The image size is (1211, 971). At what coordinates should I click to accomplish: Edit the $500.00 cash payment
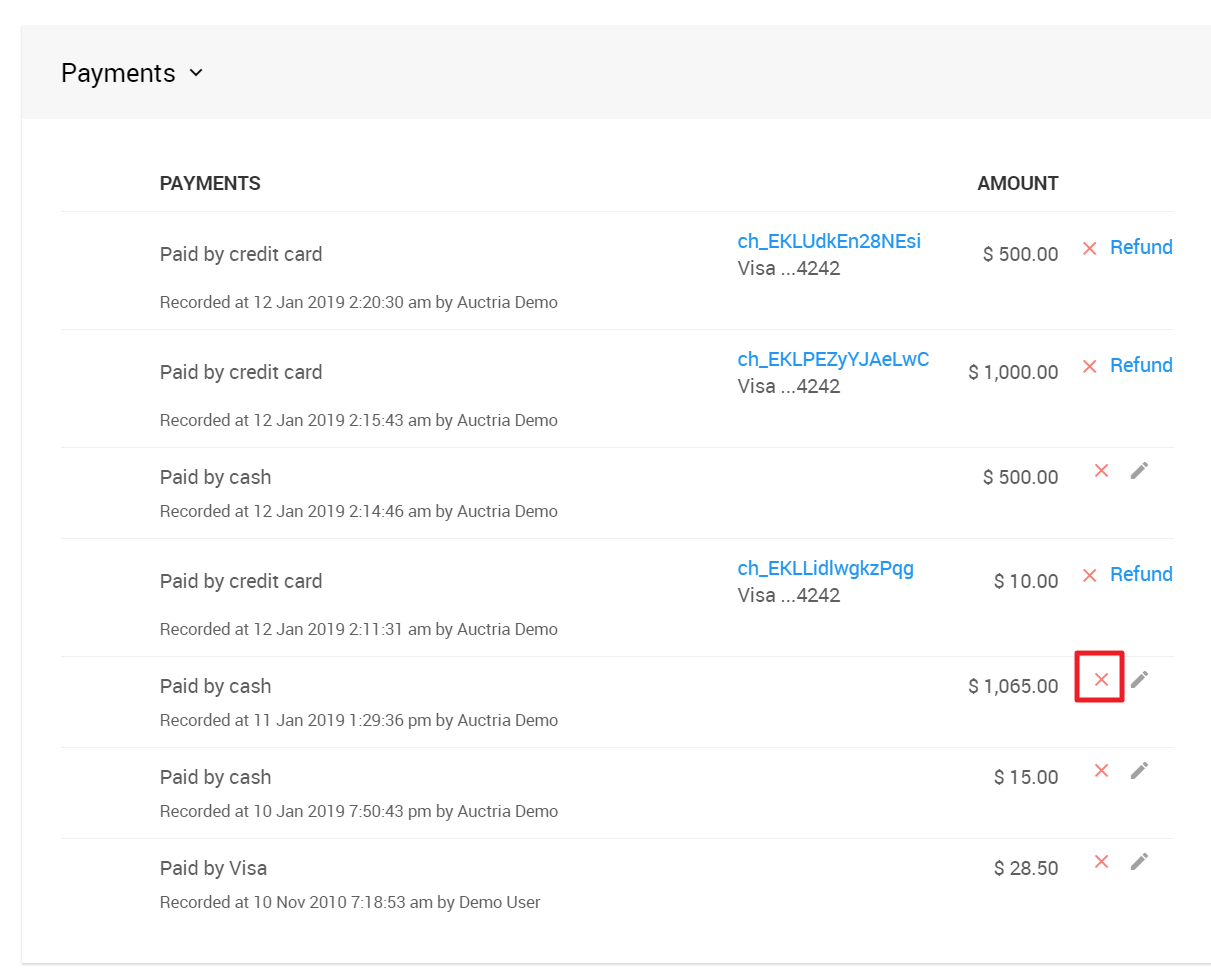coord(1139,471)
